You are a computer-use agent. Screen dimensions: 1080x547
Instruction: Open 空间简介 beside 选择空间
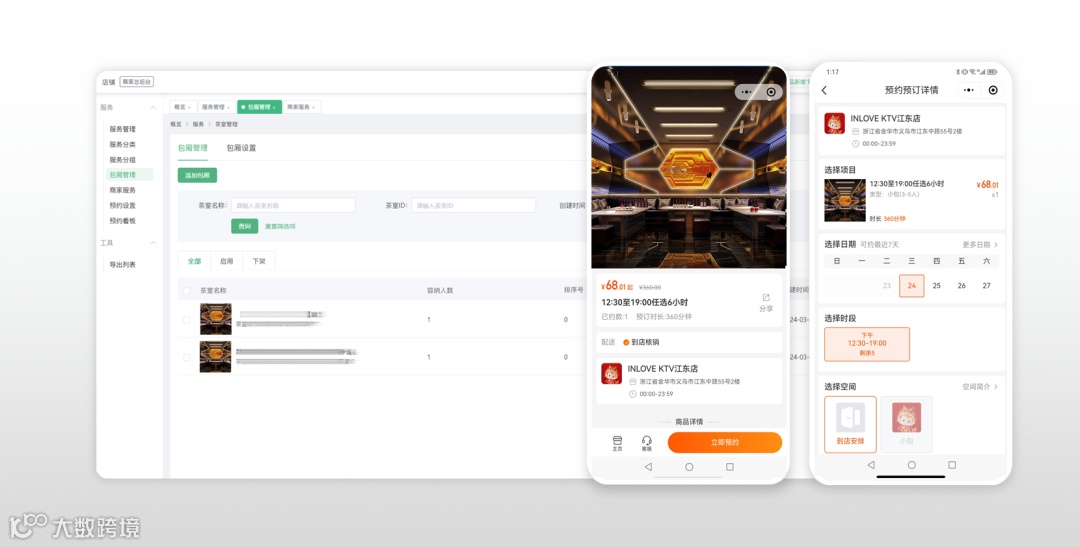[979, 386]
